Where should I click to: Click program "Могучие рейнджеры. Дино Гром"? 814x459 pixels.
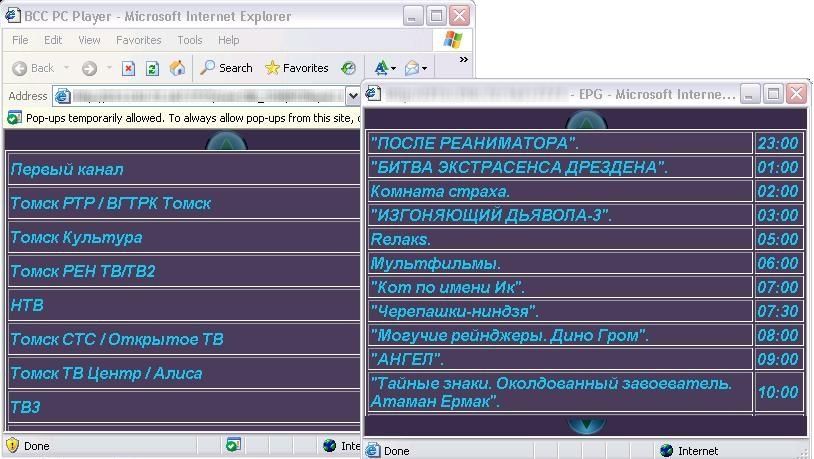560,335
